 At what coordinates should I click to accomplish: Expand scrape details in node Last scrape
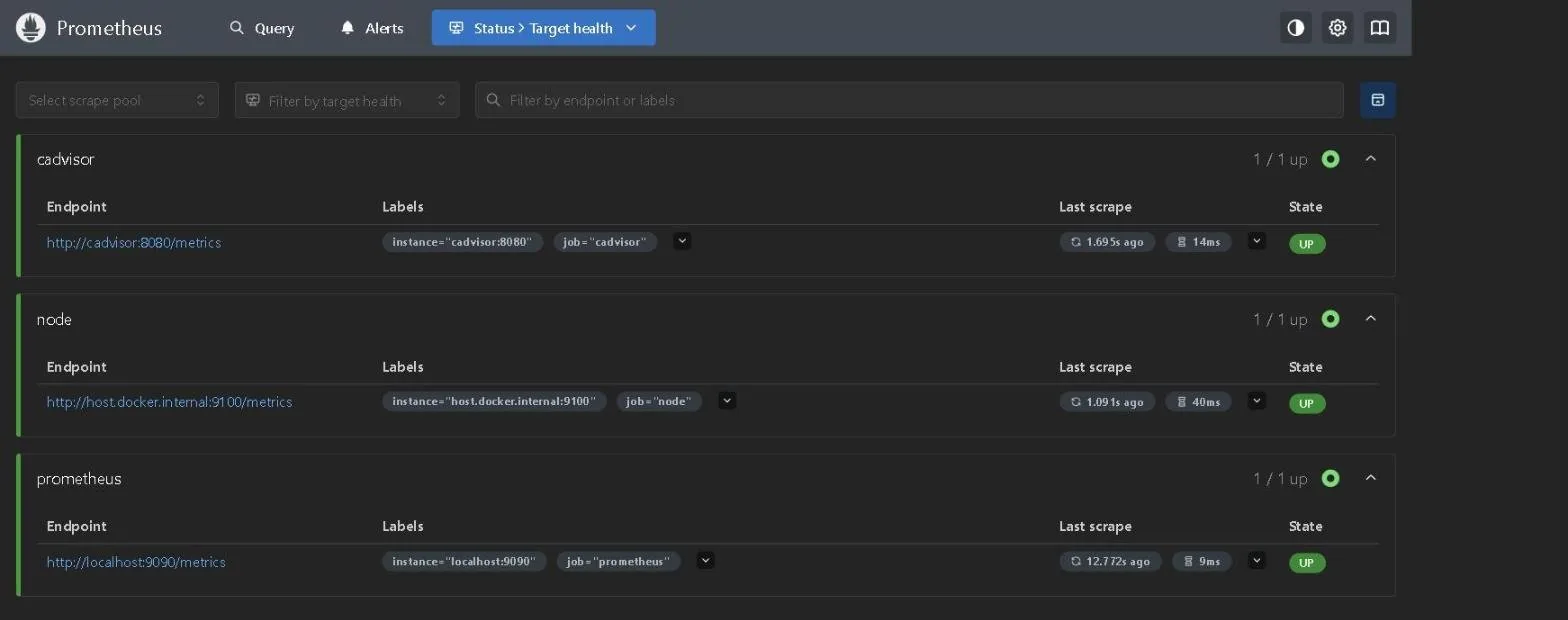tap(1257, 401)
